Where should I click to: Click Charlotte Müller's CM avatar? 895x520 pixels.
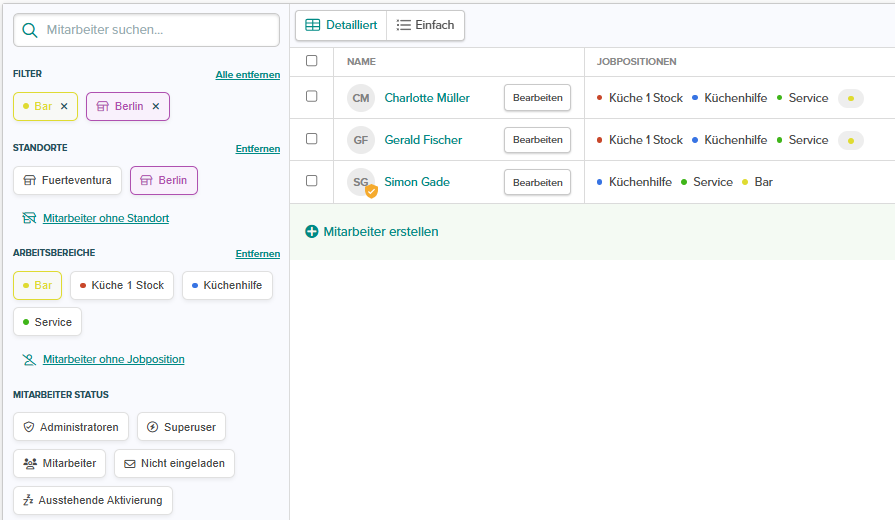point(361,98)
